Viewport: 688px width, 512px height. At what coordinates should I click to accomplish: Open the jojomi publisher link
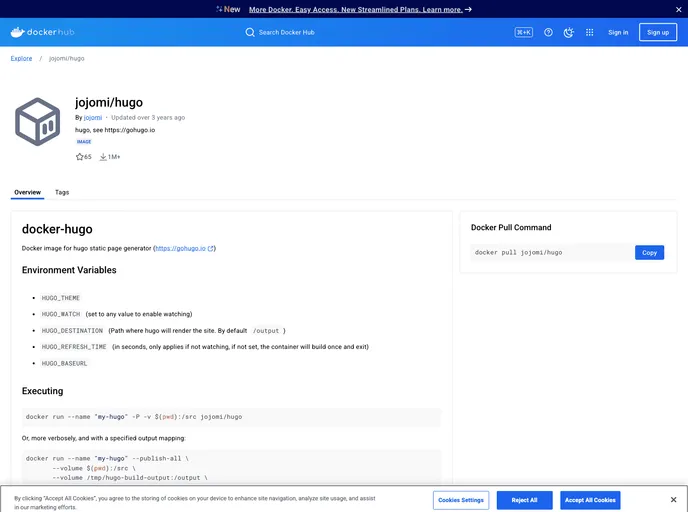(x=93, y=118)
